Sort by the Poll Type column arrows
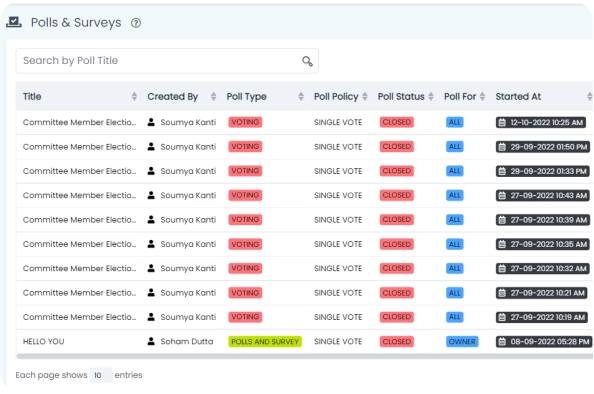Image resolution: width=594 pixels, height=394 pixels. (301, 96)
